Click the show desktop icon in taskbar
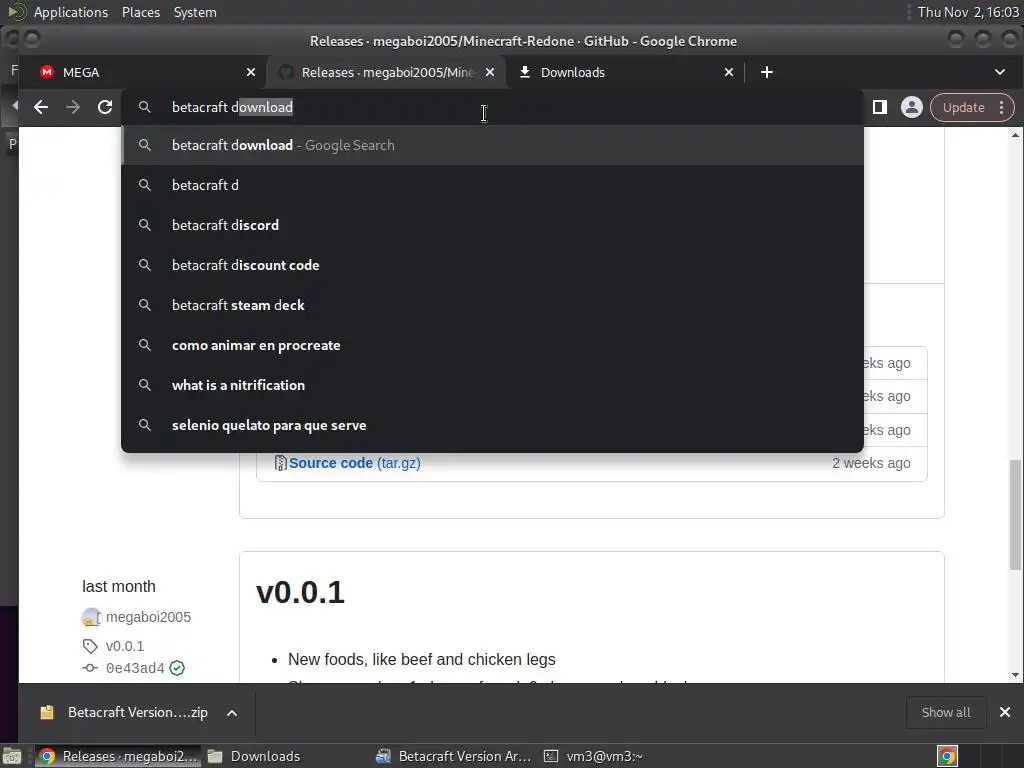Viewport: 1024px width, 768px height. (12, 756)
